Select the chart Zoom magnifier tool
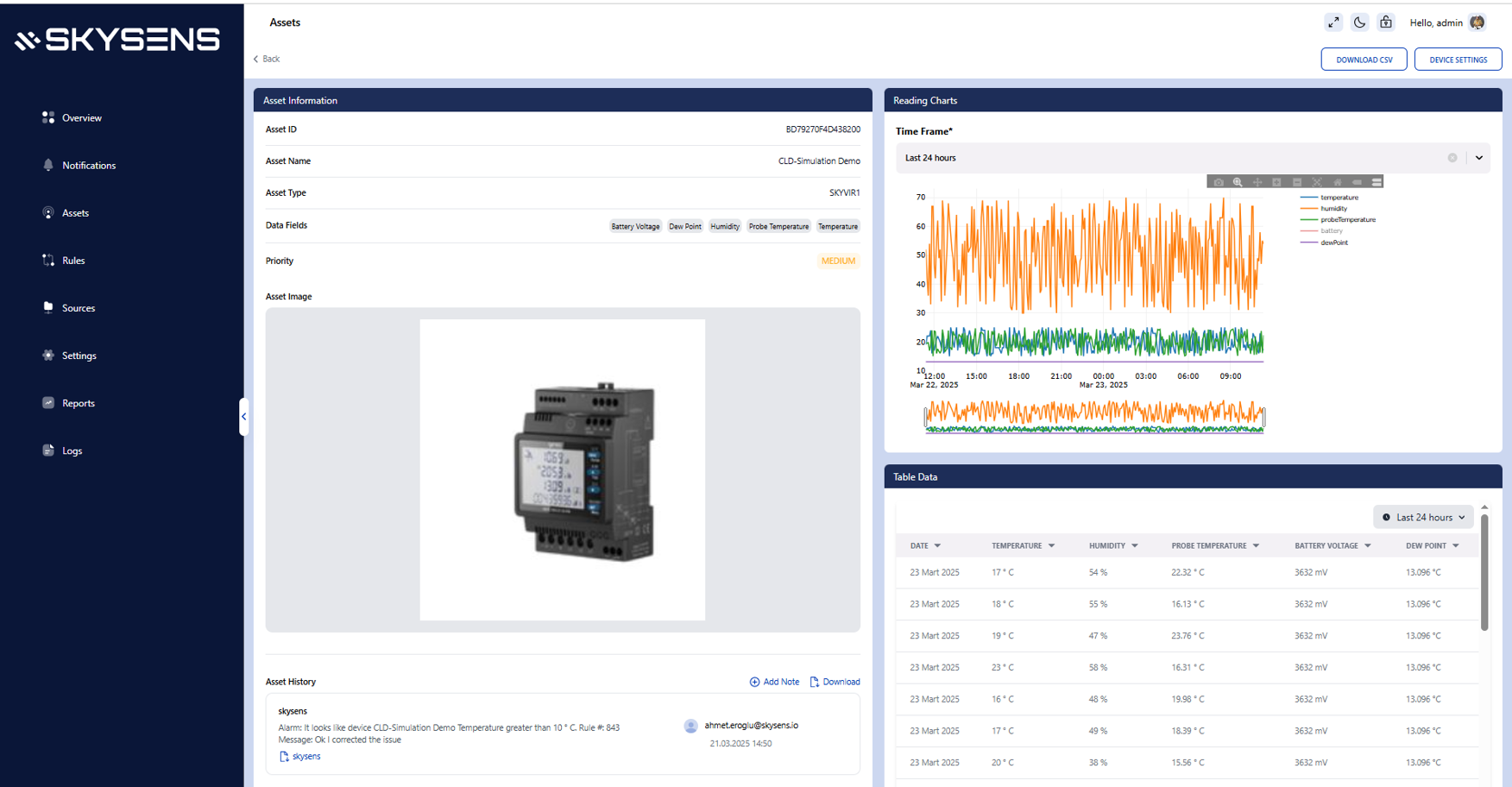This screenshot has width=1512, height=787. [x=1238, y=182]
